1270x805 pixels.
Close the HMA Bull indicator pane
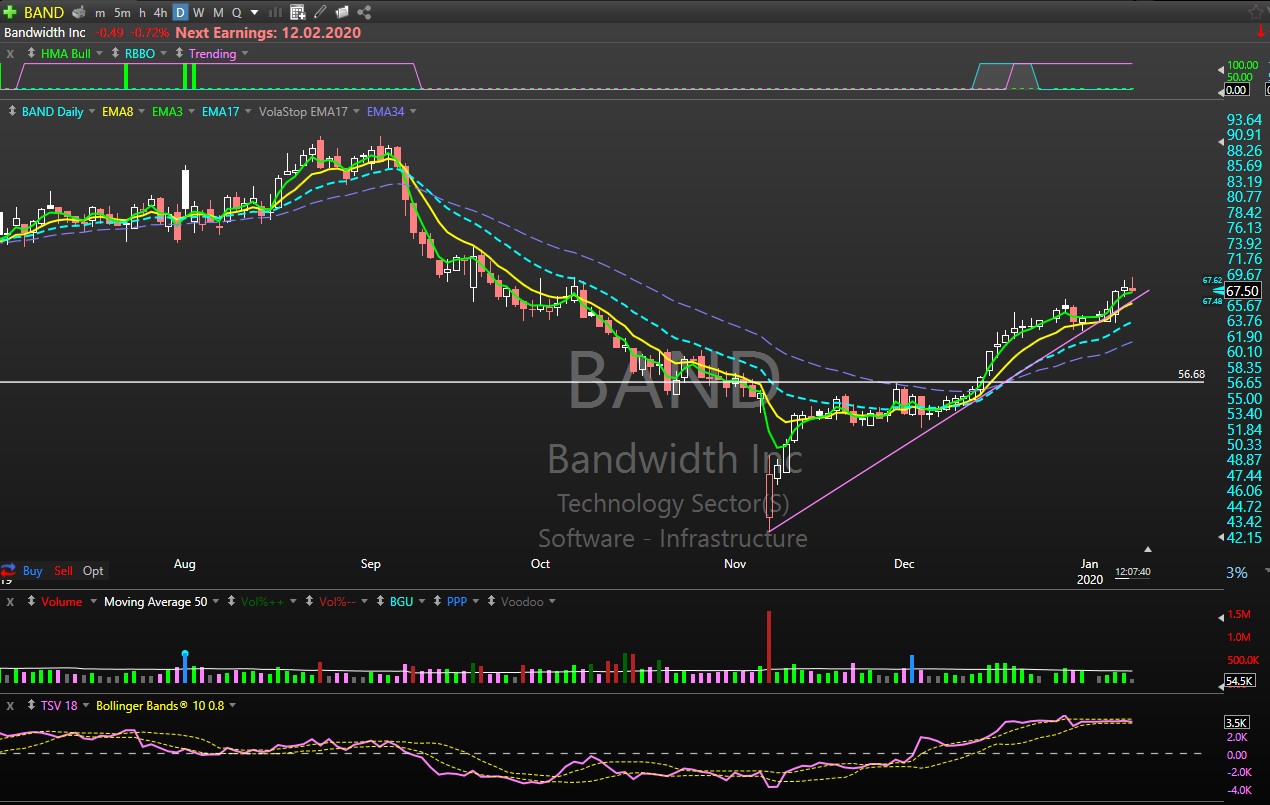coord(10,54)
